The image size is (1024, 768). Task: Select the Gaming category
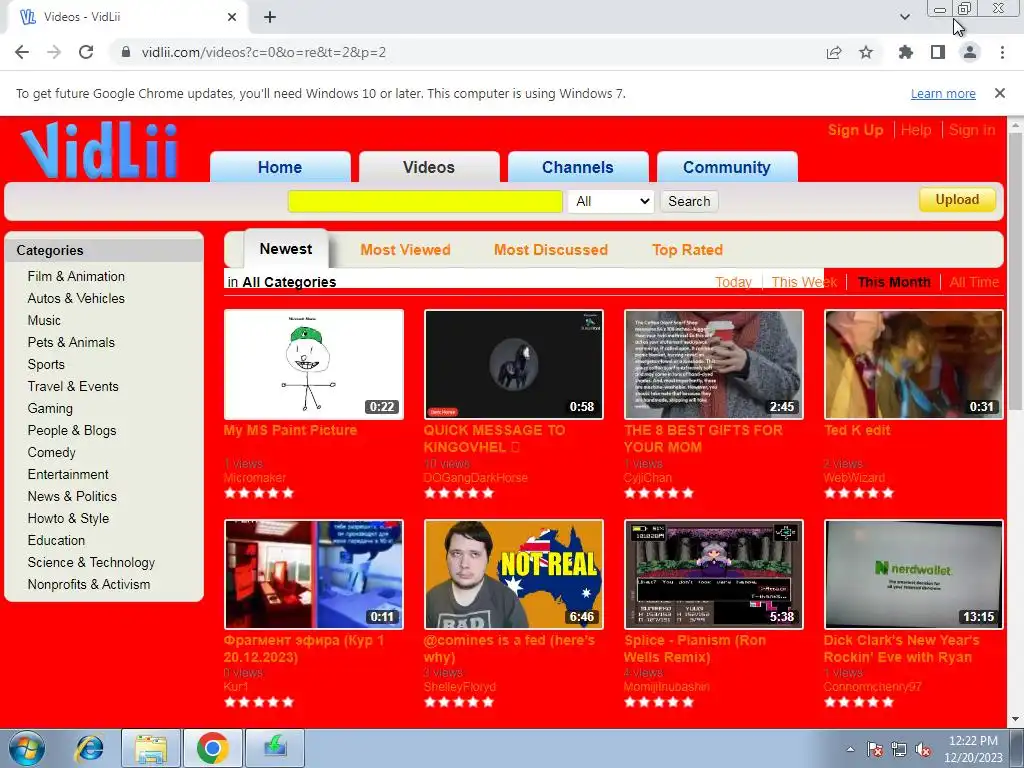(x=50, y=409)
